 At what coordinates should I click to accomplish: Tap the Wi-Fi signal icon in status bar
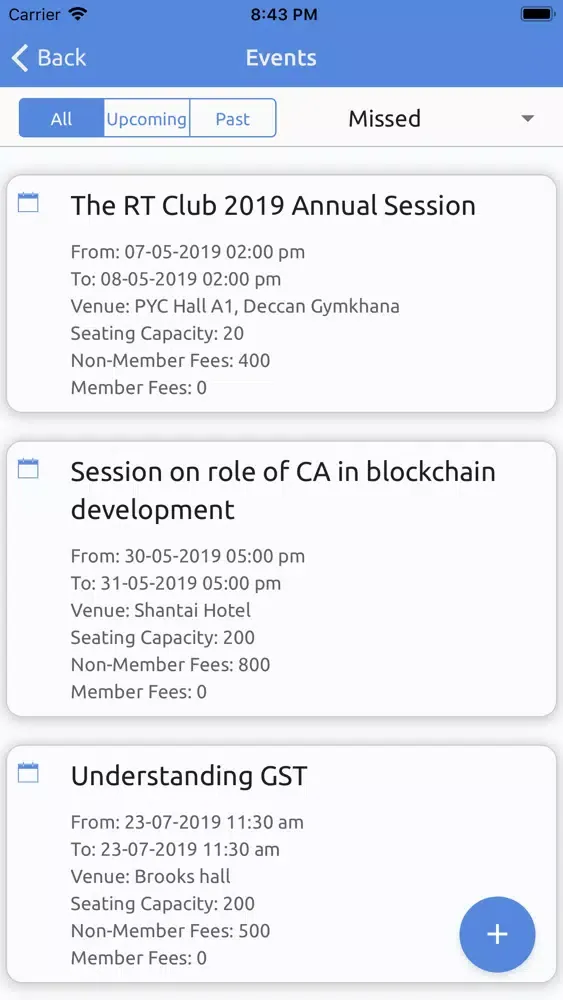[78, 13]
